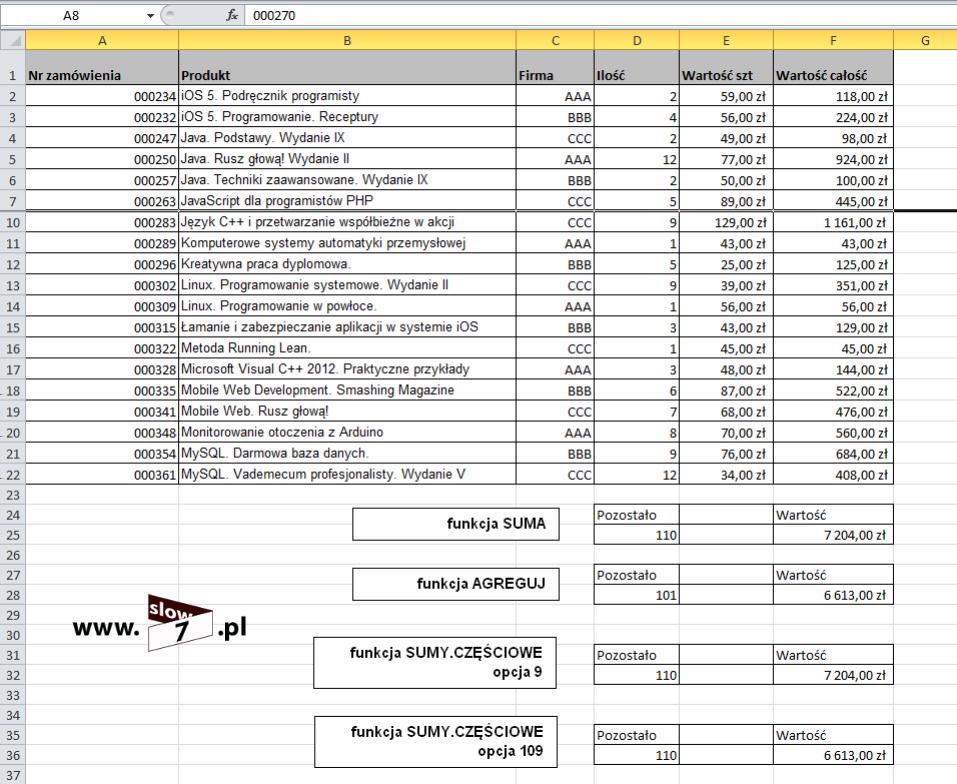Click 'funkcja SUMY.CZĘŚCIOWE opcja 109' text box
Screen dimensions: 957x784
pyautogui.click(x=436, y=742)
